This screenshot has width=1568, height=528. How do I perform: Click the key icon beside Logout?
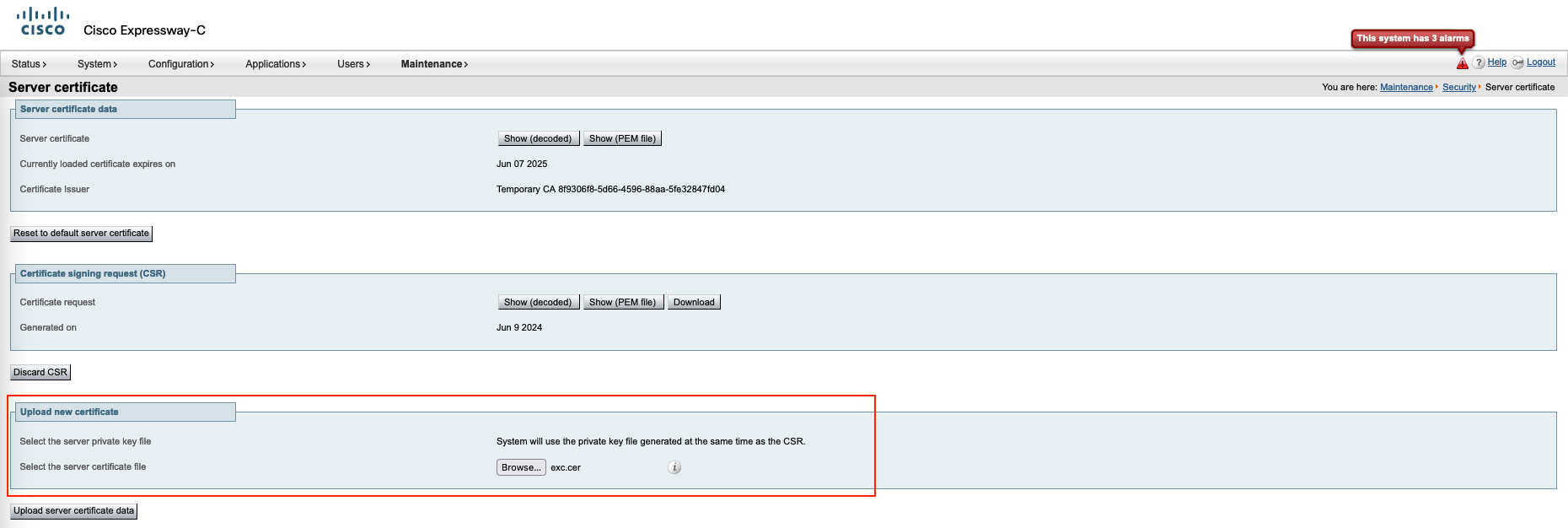click(1517, 63)
